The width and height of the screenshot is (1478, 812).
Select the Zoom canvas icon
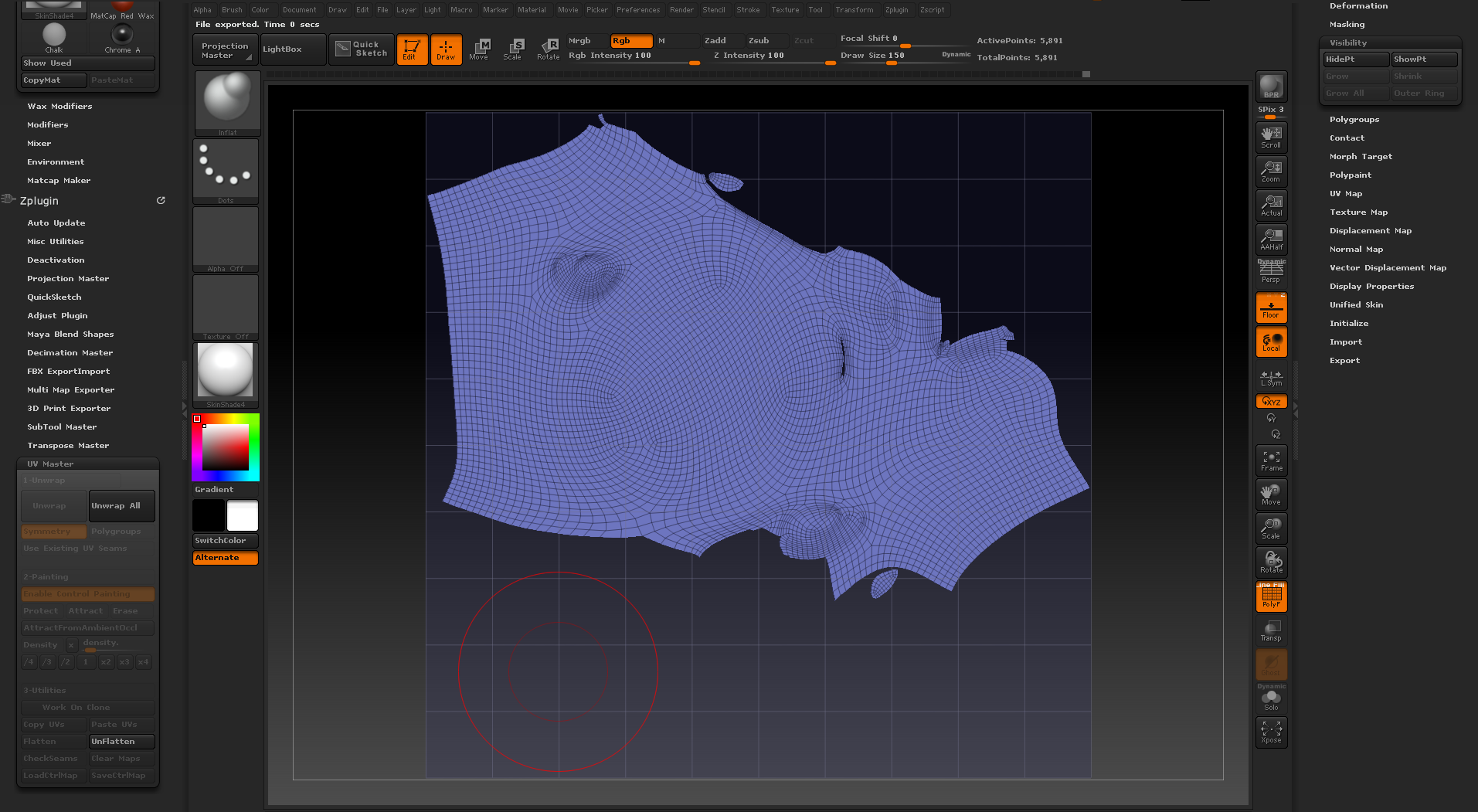[1271, 171]
